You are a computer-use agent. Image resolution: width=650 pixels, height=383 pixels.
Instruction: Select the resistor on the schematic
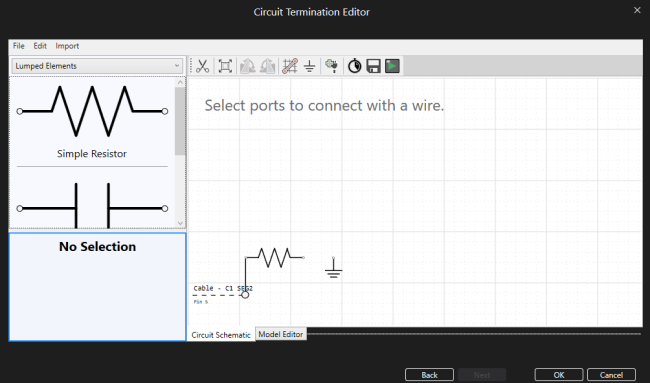274,257
